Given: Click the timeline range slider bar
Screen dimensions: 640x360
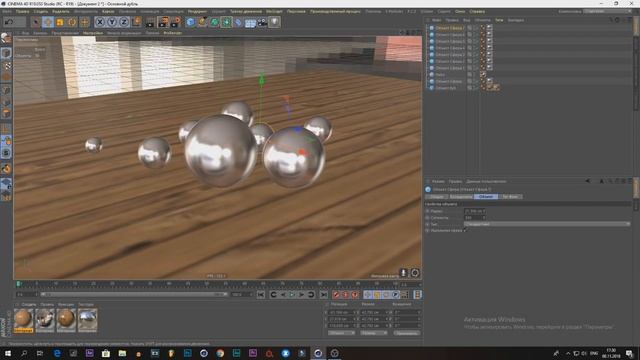Looking at the screenshot, I should coord(133,294).
